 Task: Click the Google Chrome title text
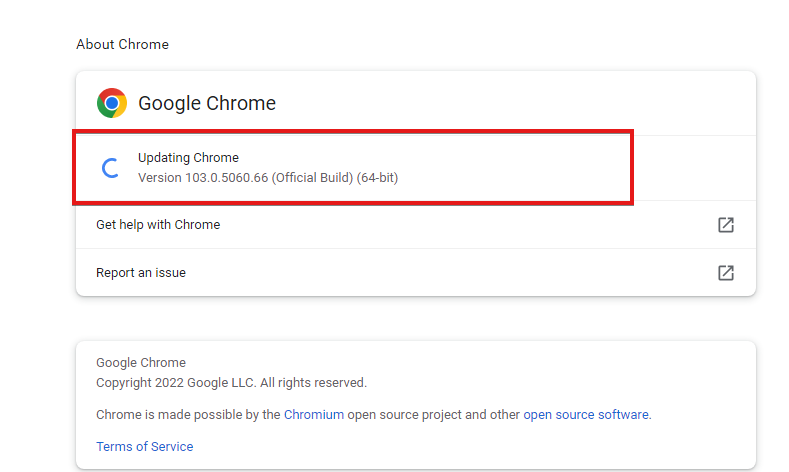[x=207, y=103]
